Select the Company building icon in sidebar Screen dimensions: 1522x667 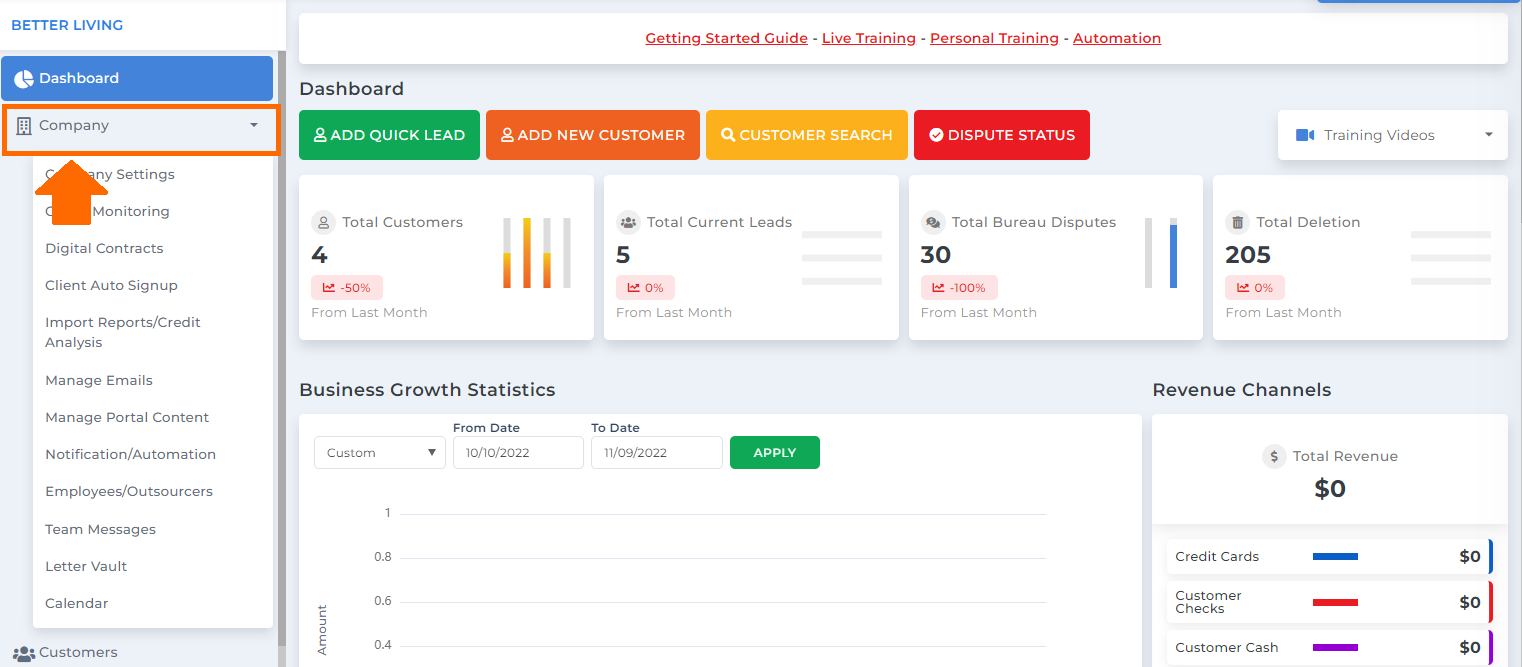tap(24, 125)
